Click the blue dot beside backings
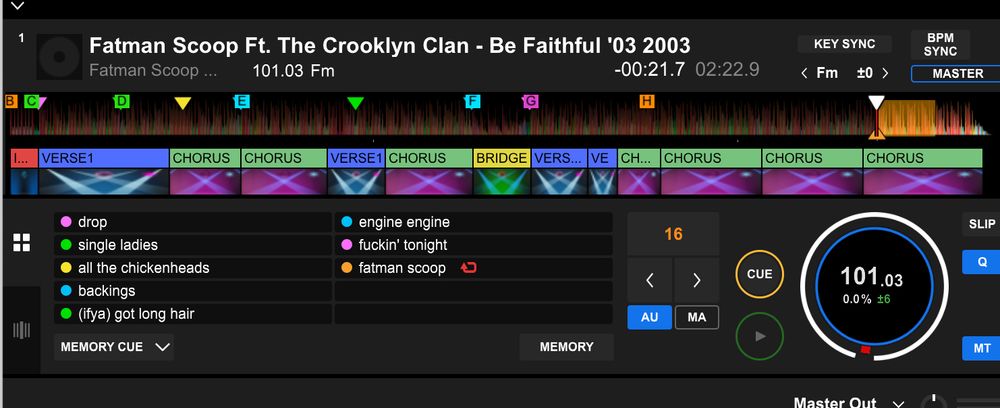This screenshot has height=408, width=1000. click(x=66, y=291)
